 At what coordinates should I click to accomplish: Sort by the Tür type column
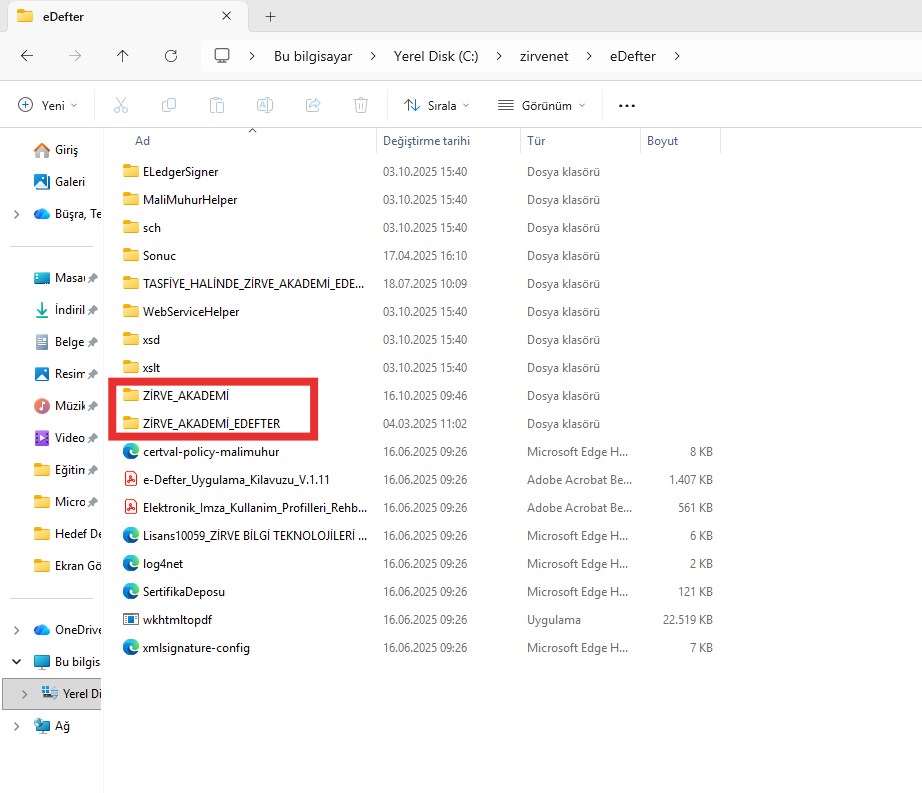tap(536, 141)
